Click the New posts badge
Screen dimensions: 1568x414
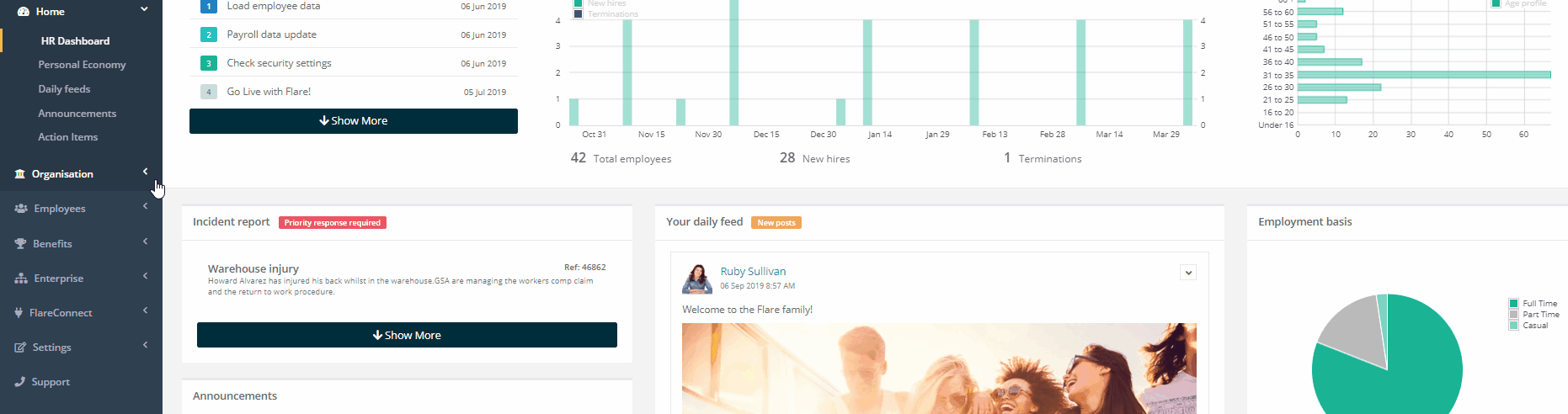(776, 223)
